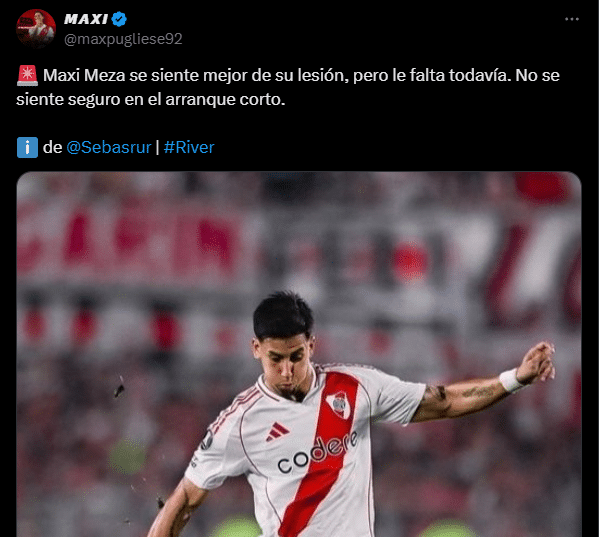Image resolution: width=599 pixels, height=537 pixels.
Task: Click the River Plate crest on the jersey
Action: coord(338,404)
